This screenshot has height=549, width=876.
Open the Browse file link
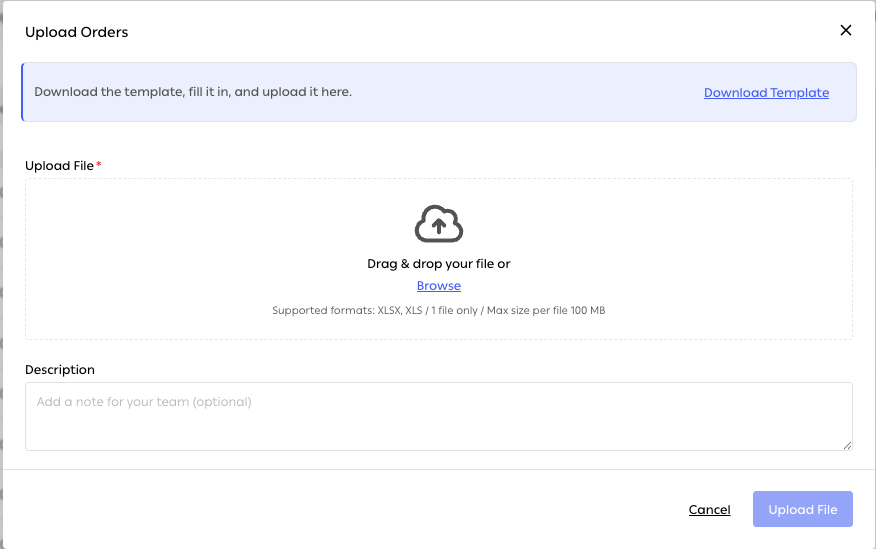pos(439,285)
